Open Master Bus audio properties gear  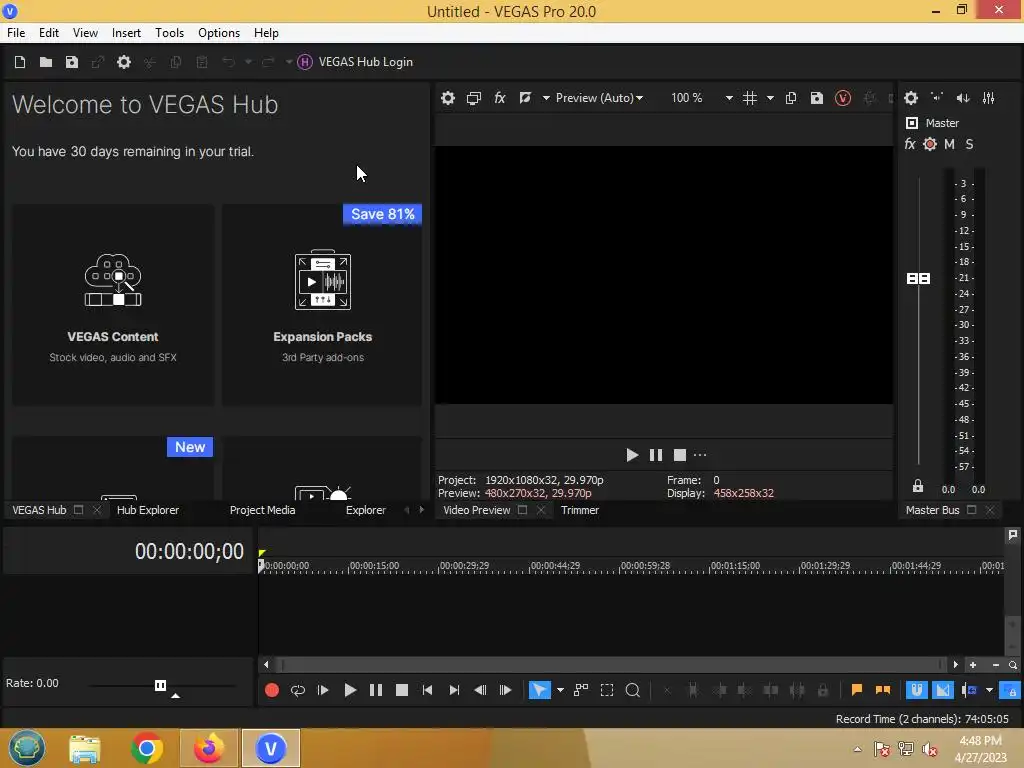coord(911,98)
